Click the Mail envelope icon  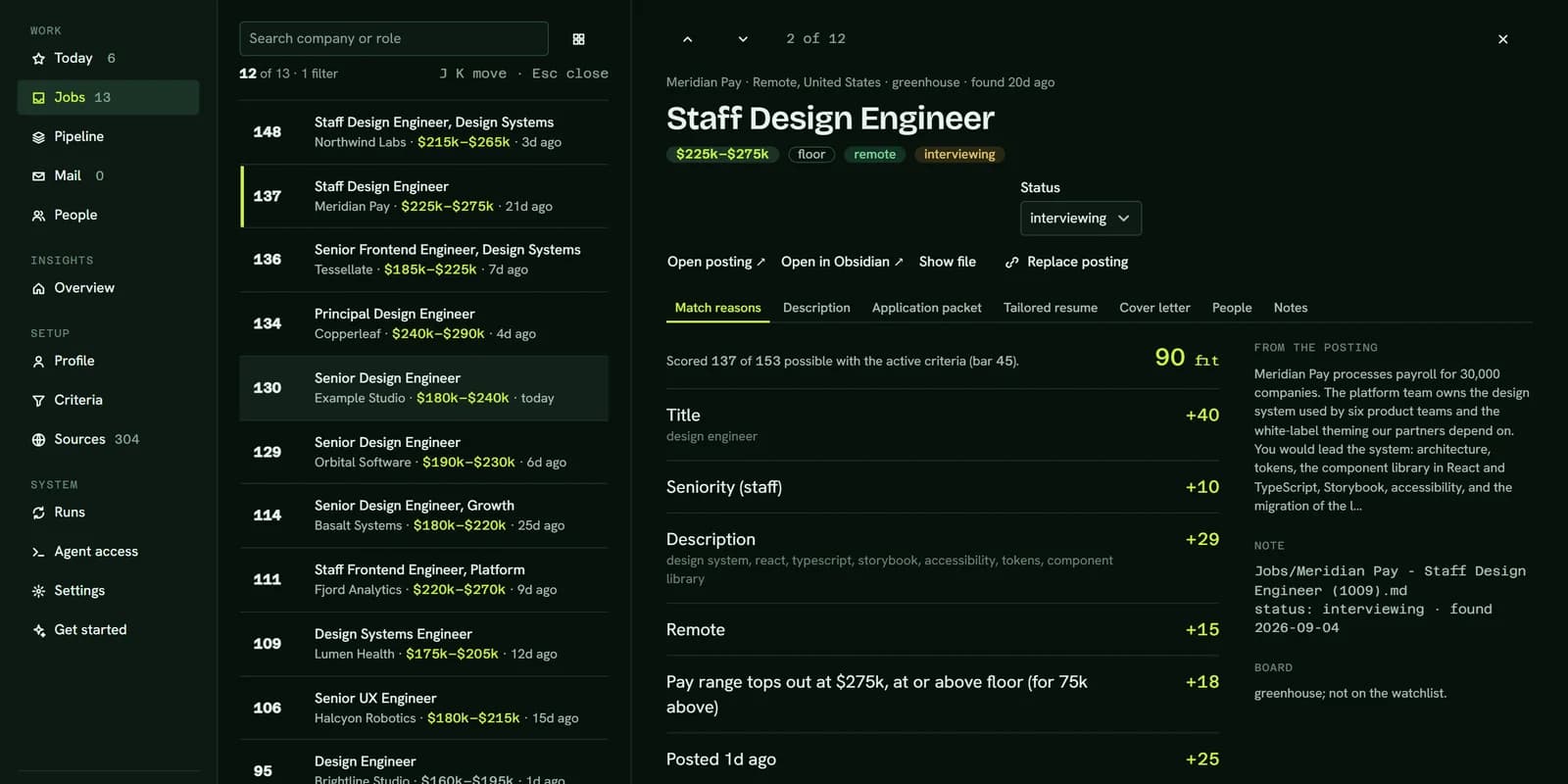38,176
